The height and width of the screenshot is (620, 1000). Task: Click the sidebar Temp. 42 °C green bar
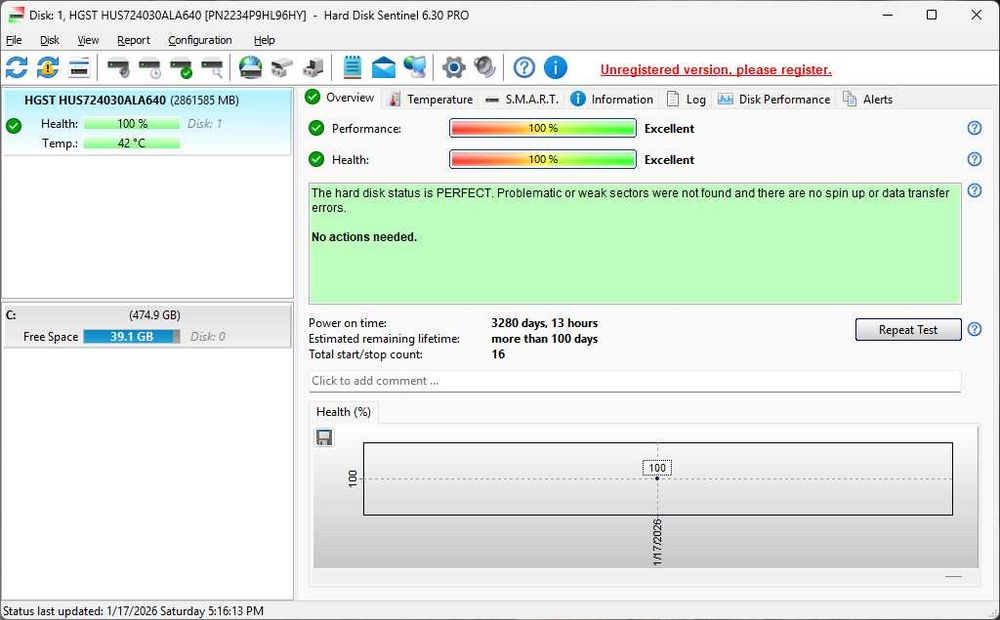pos(131,144)
